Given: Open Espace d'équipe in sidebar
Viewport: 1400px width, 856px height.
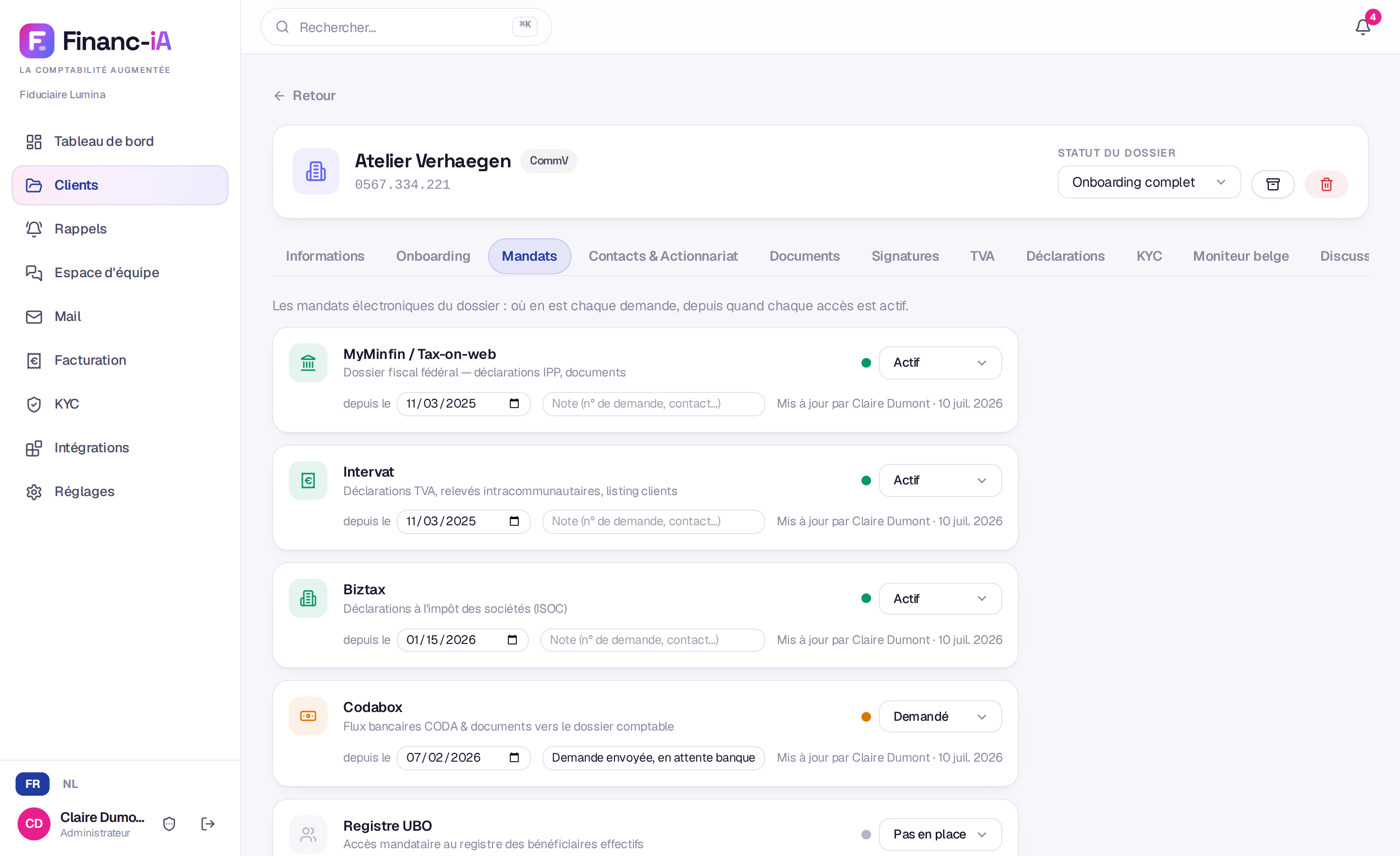Looking at the screenshot, I should coord(120,273).
